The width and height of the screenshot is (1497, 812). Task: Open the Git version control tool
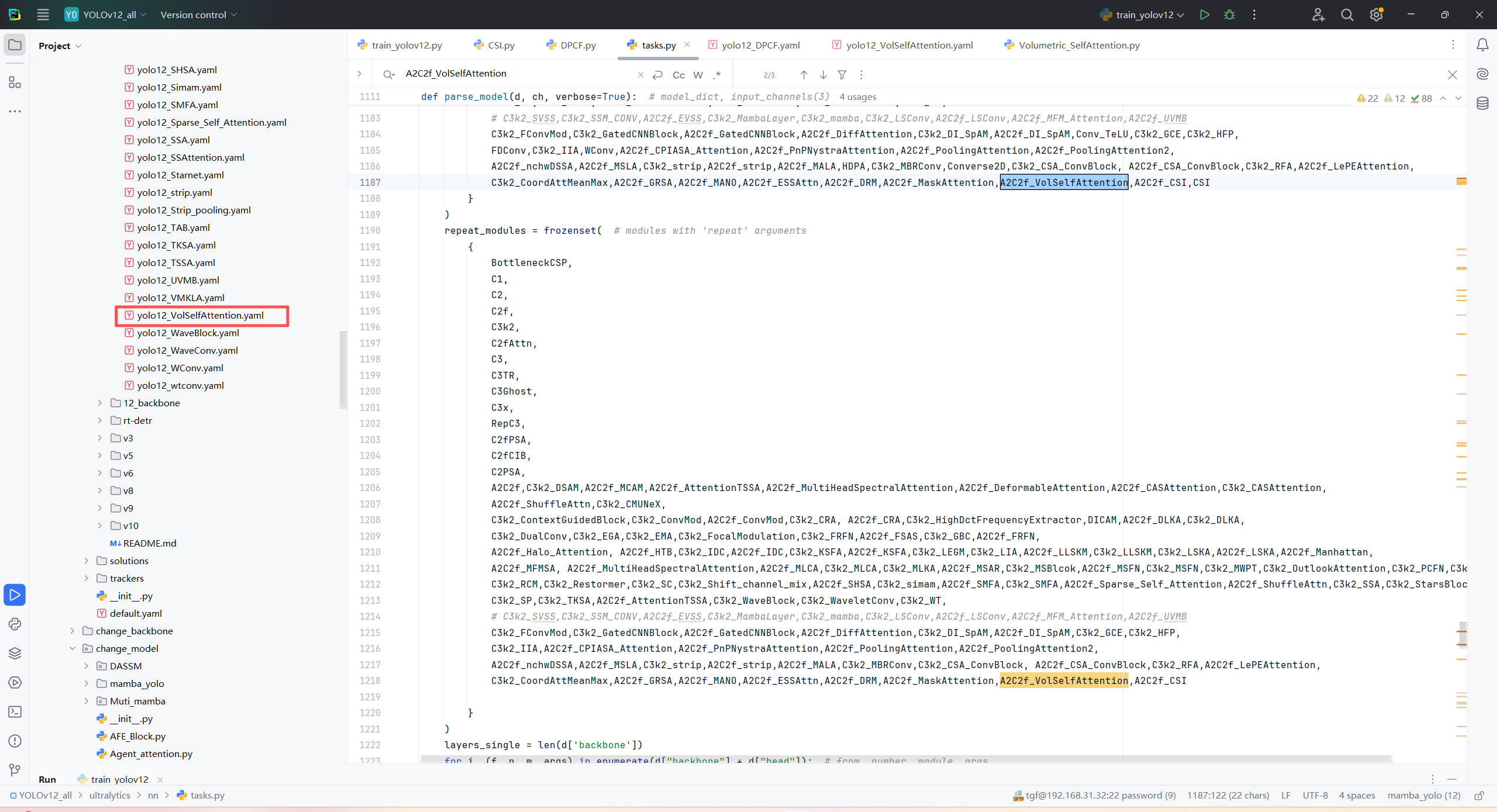point(15,770)
